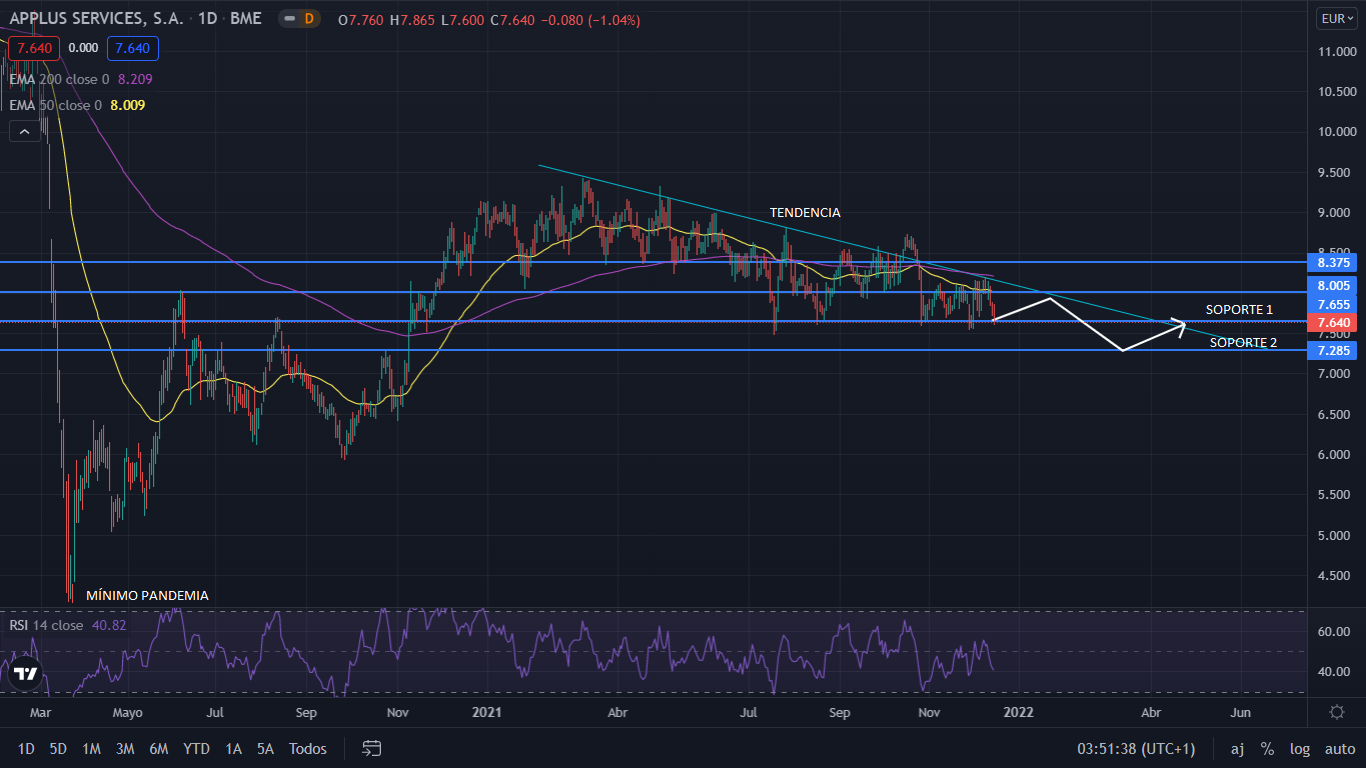Open the go-to-date calendar icon
Screen dimensions: 1366x768
point(372,748)
